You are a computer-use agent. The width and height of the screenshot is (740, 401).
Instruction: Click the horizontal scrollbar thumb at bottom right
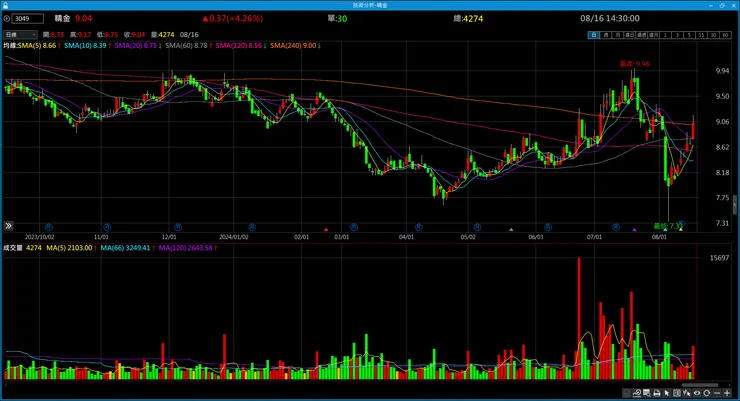pos(700,385)
